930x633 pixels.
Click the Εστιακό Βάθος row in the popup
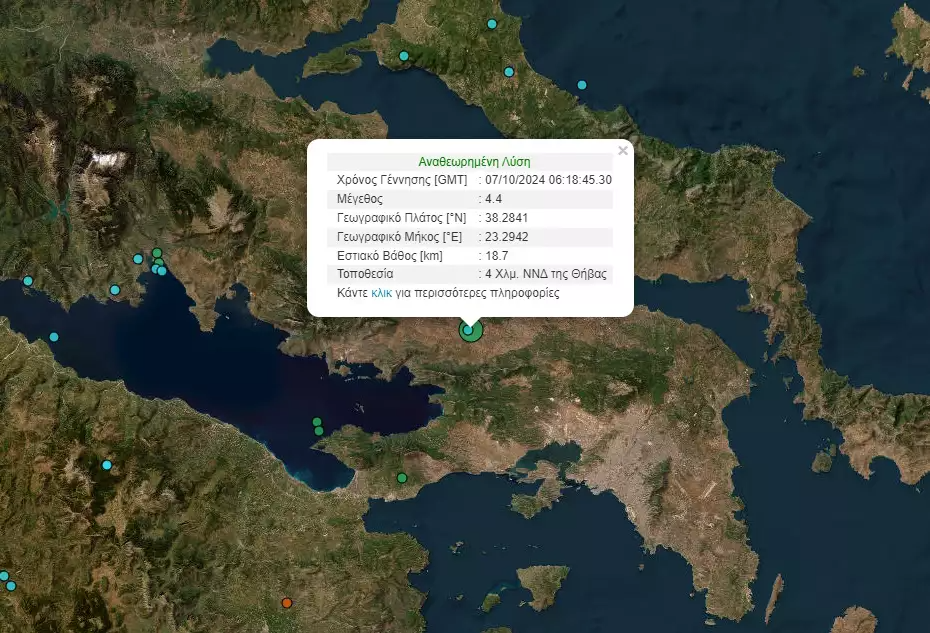point(470,255)
